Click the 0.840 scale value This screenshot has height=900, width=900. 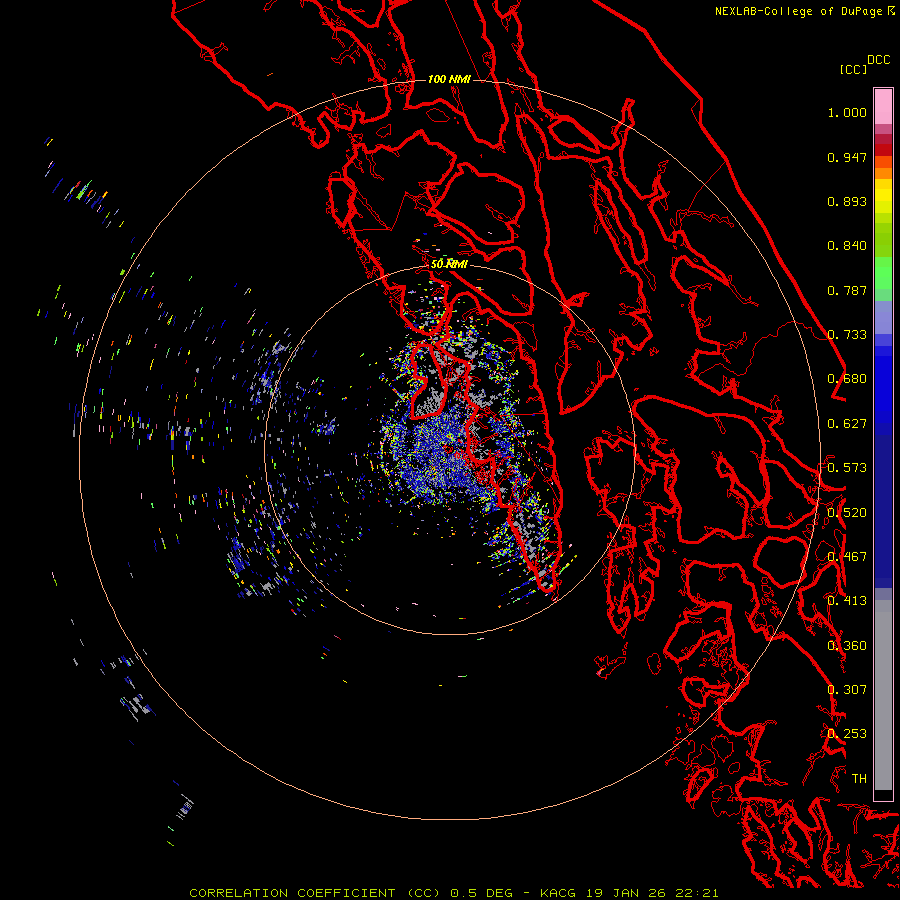(847, 246)
